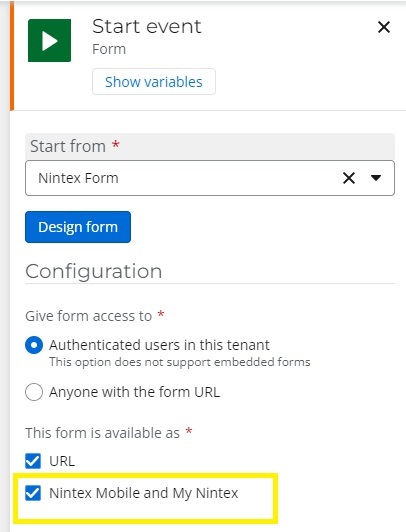
Task: Click the green Start event play icon
Action: [x=49, y=40]
